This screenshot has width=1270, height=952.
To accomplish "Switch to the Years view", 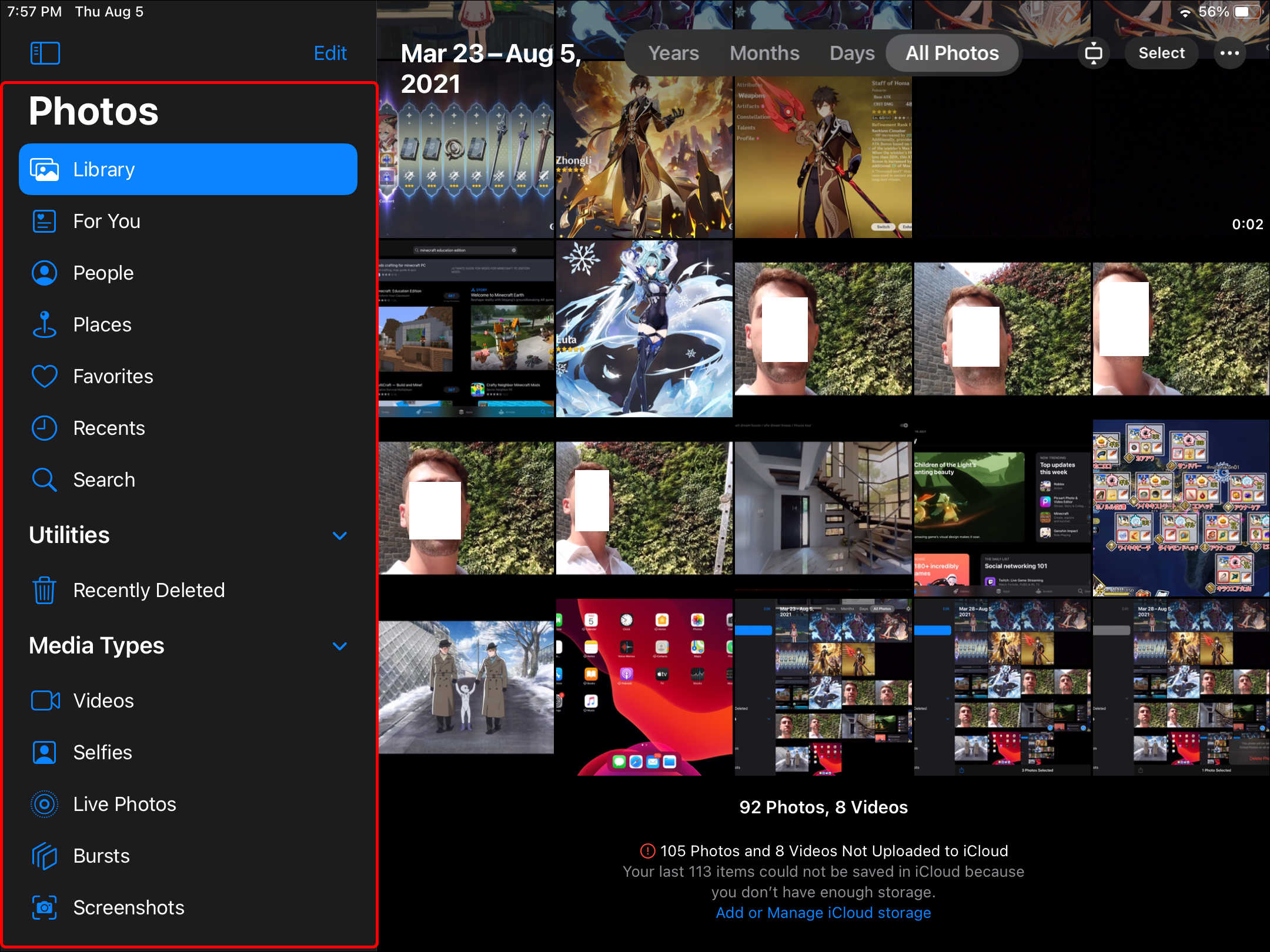I will 673,53.
